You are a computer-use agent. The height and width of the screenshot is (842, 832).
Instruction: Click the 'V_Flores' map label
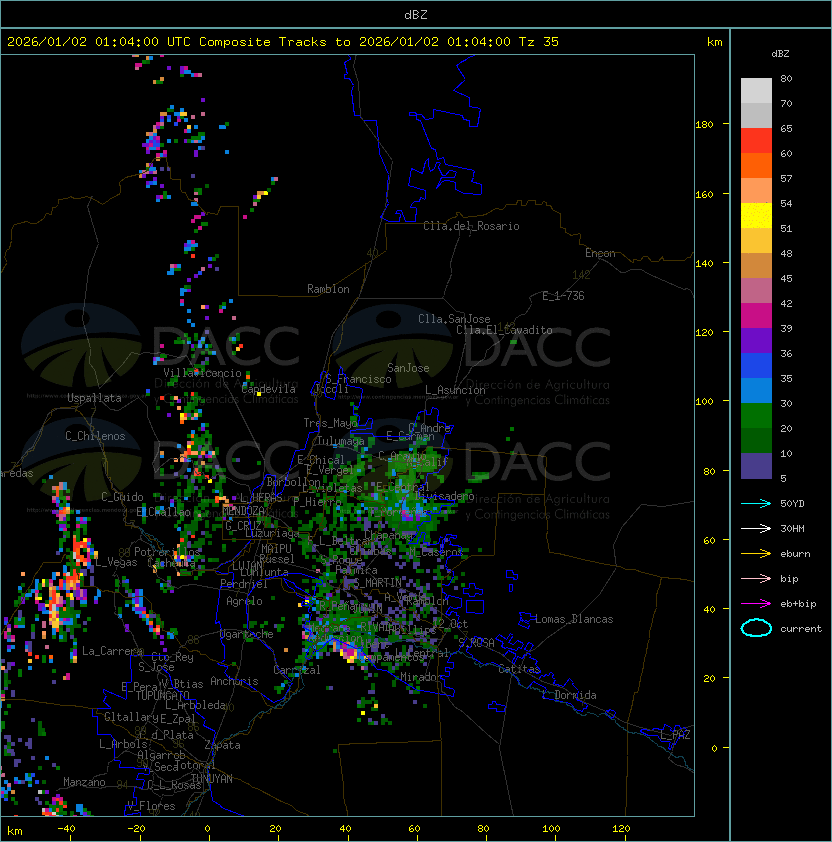click(x=151, y=806)
